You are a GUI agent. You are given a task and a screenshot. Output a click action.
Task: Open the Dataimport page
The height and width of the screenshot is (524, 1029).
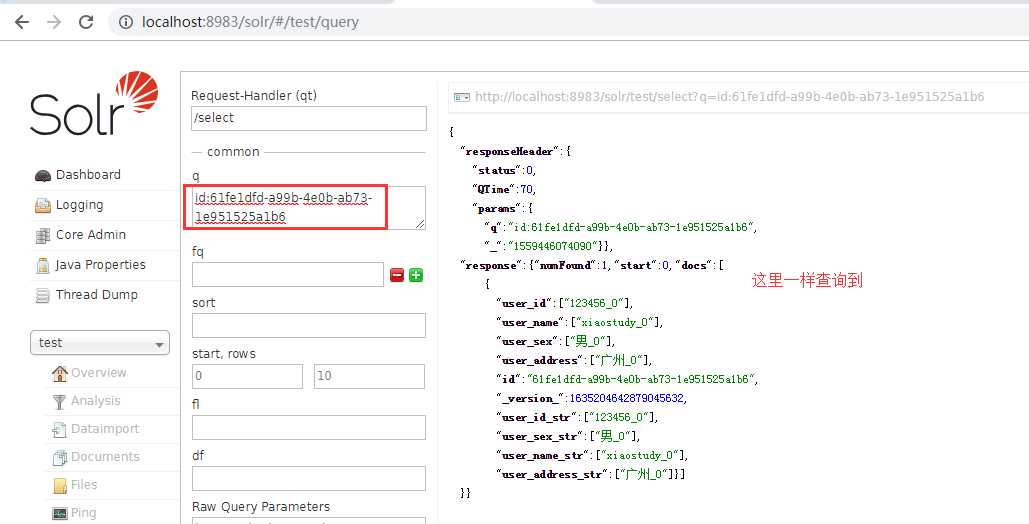pyautogui.click(x=105, y=429)
